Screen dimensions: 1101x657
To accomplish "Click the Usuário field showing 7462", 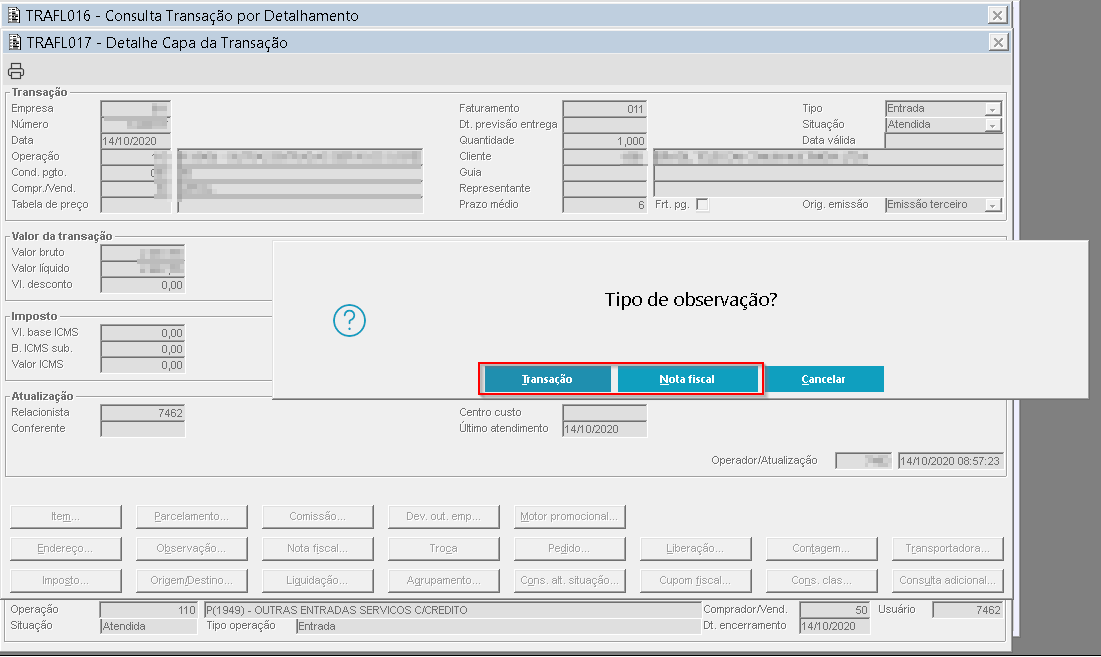I will pyautogui.click(x=967, y=610).
